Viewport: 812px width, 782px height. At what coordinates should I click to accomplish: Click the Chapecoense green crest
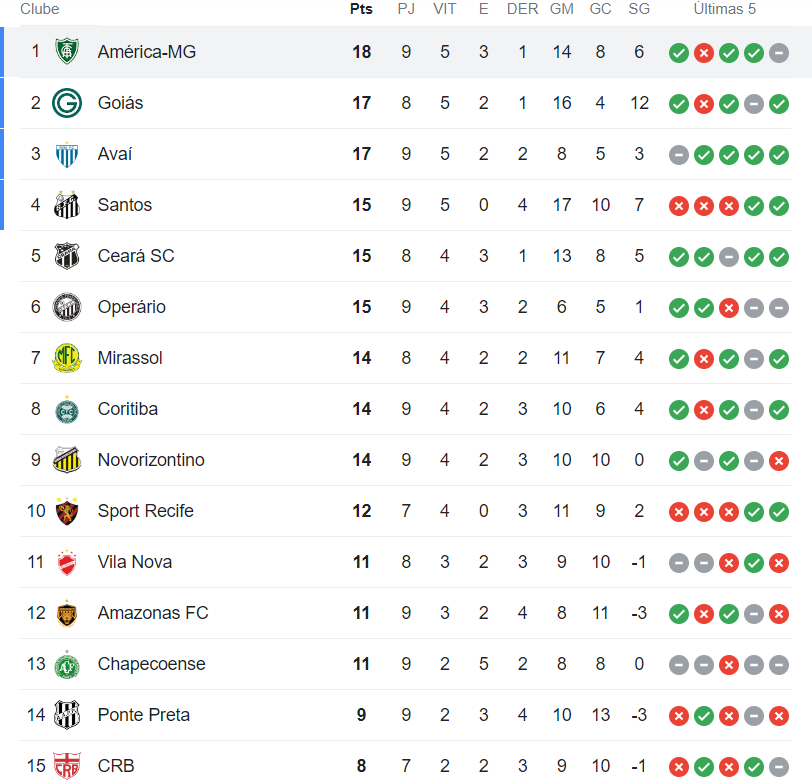67,664
